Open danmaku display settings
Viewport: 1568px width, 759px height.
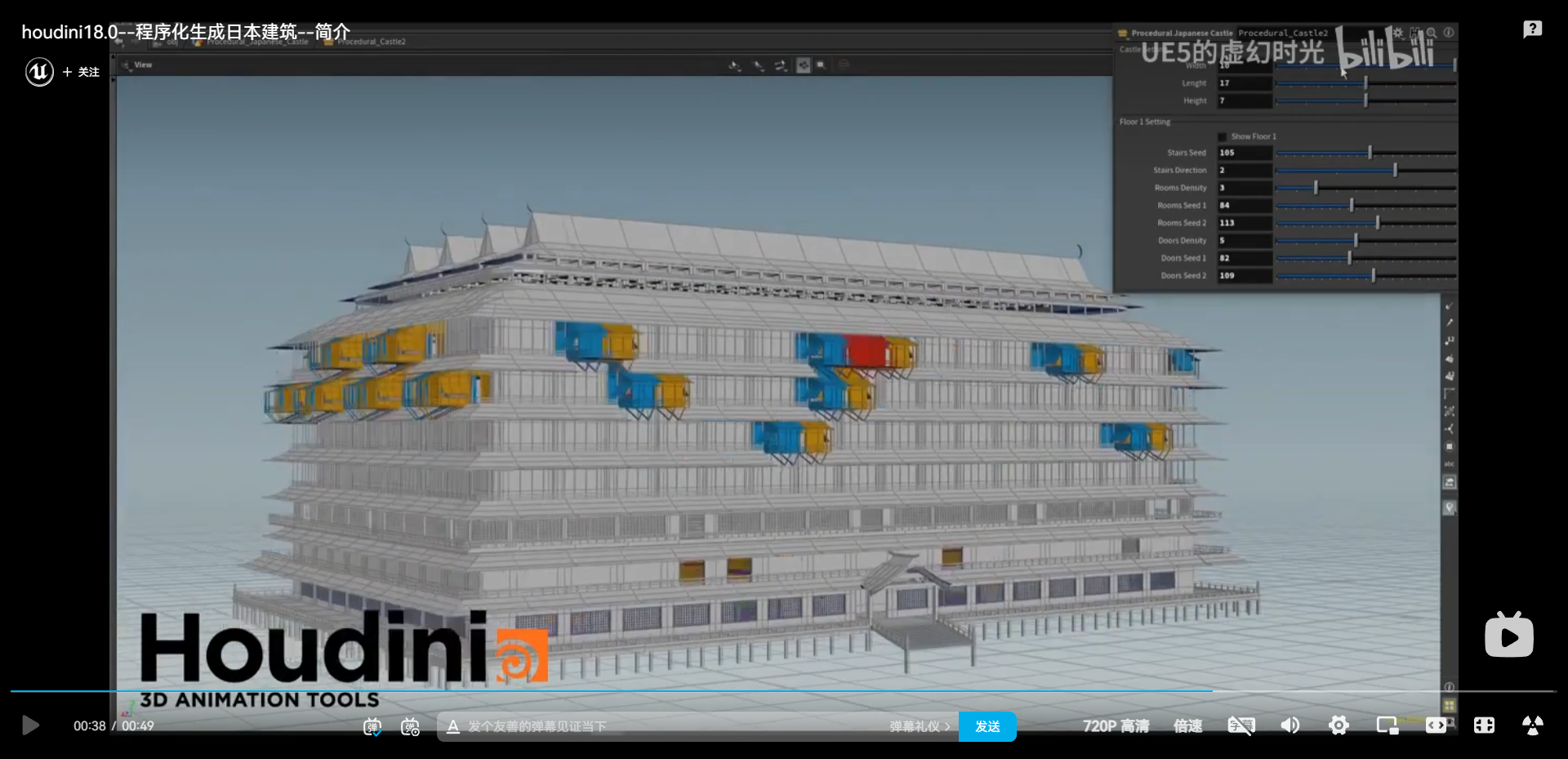coord(410,726)
